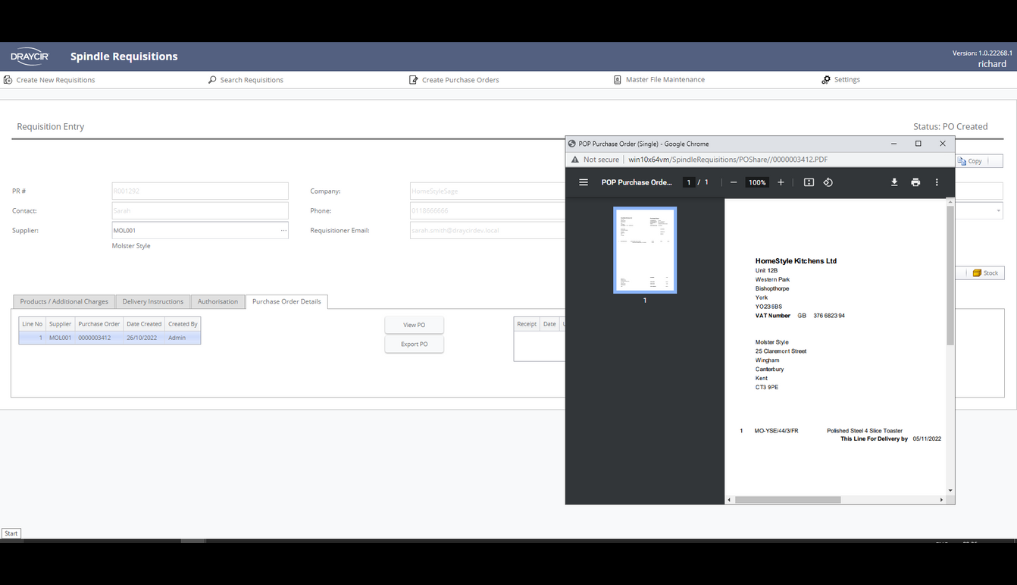Click the Master File Maintenance document icon
This screenshot has width=1017, height=585.
coord(617,80)
